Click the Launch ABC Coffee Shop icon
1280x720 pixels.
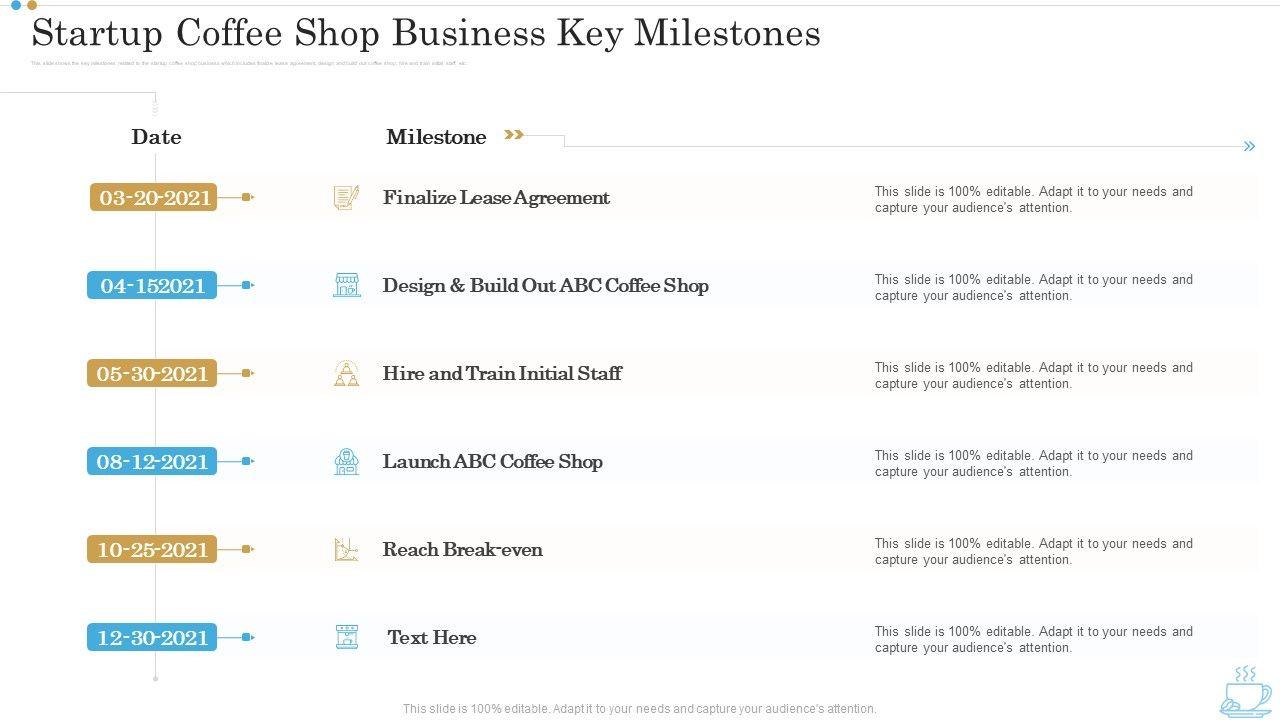pyautogui.click(x=346, y=461)
